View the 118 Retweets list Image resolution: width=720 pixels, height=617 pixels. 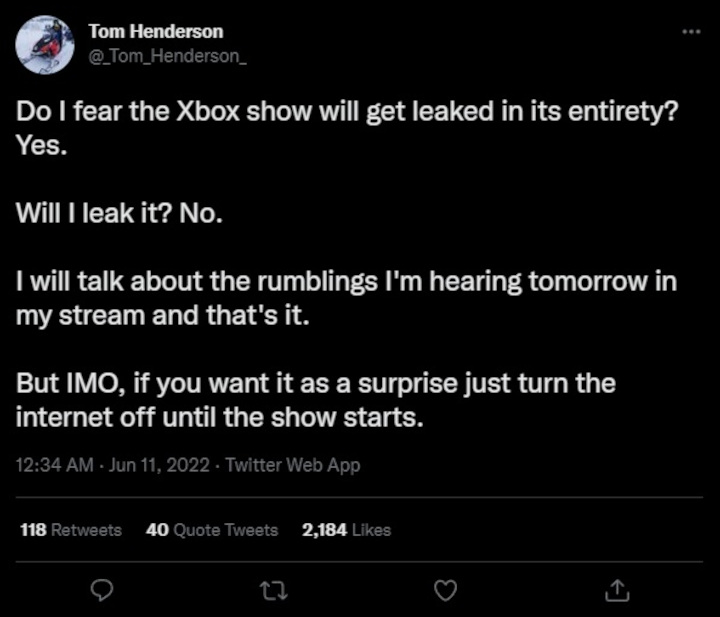(x=70, y=530)
